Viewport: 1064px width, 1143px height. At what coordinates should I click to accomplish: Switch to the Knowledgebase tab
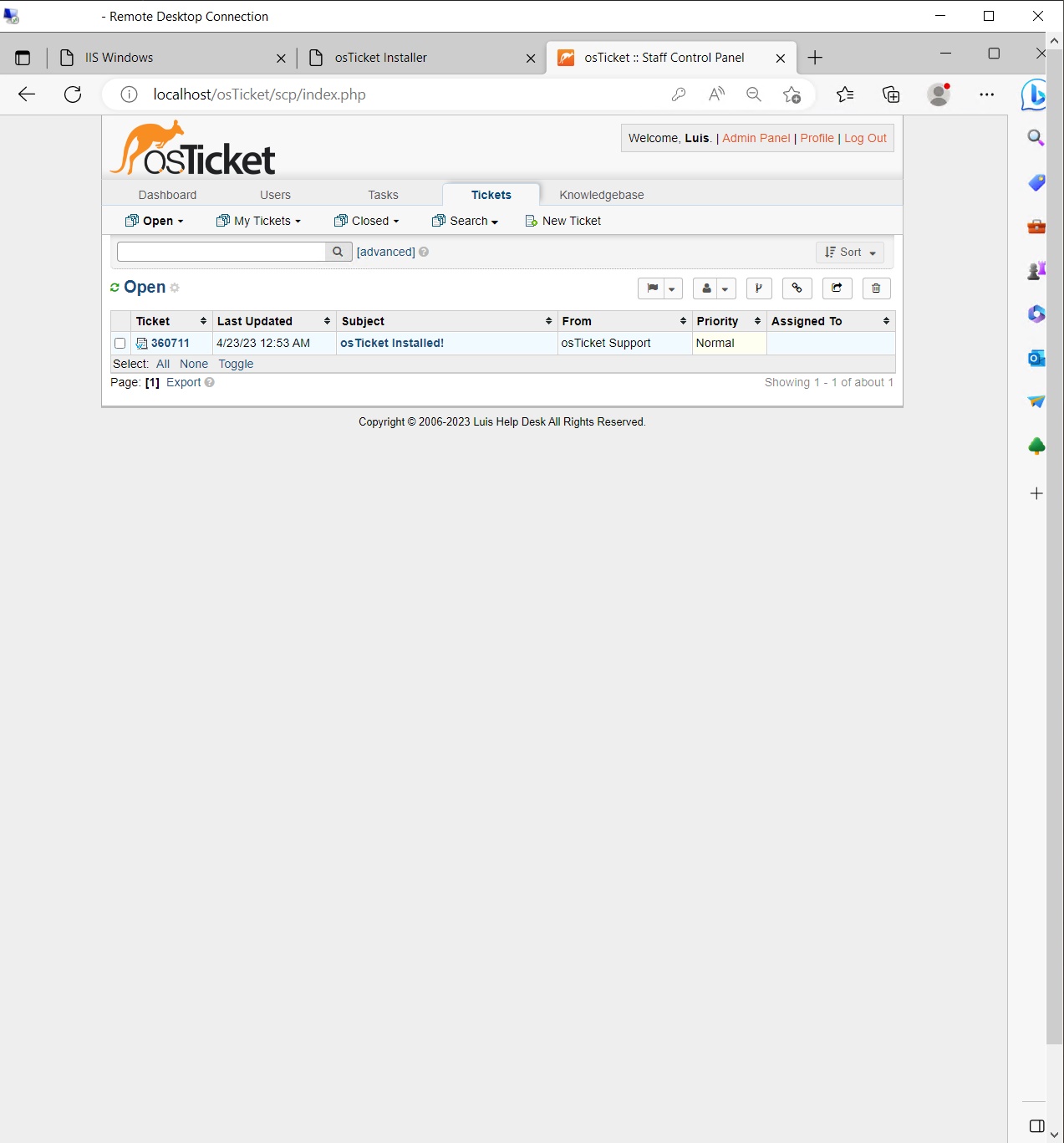[601, 195]
